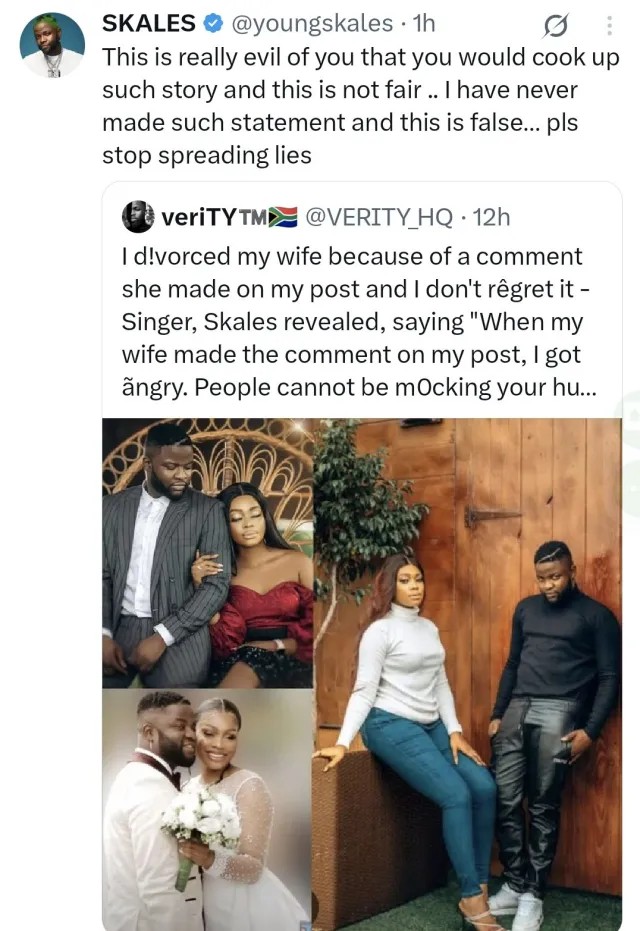This screenshot has width=640, height=931.
Task: Open the wedding bouquet photo
Action: (207, 810)
